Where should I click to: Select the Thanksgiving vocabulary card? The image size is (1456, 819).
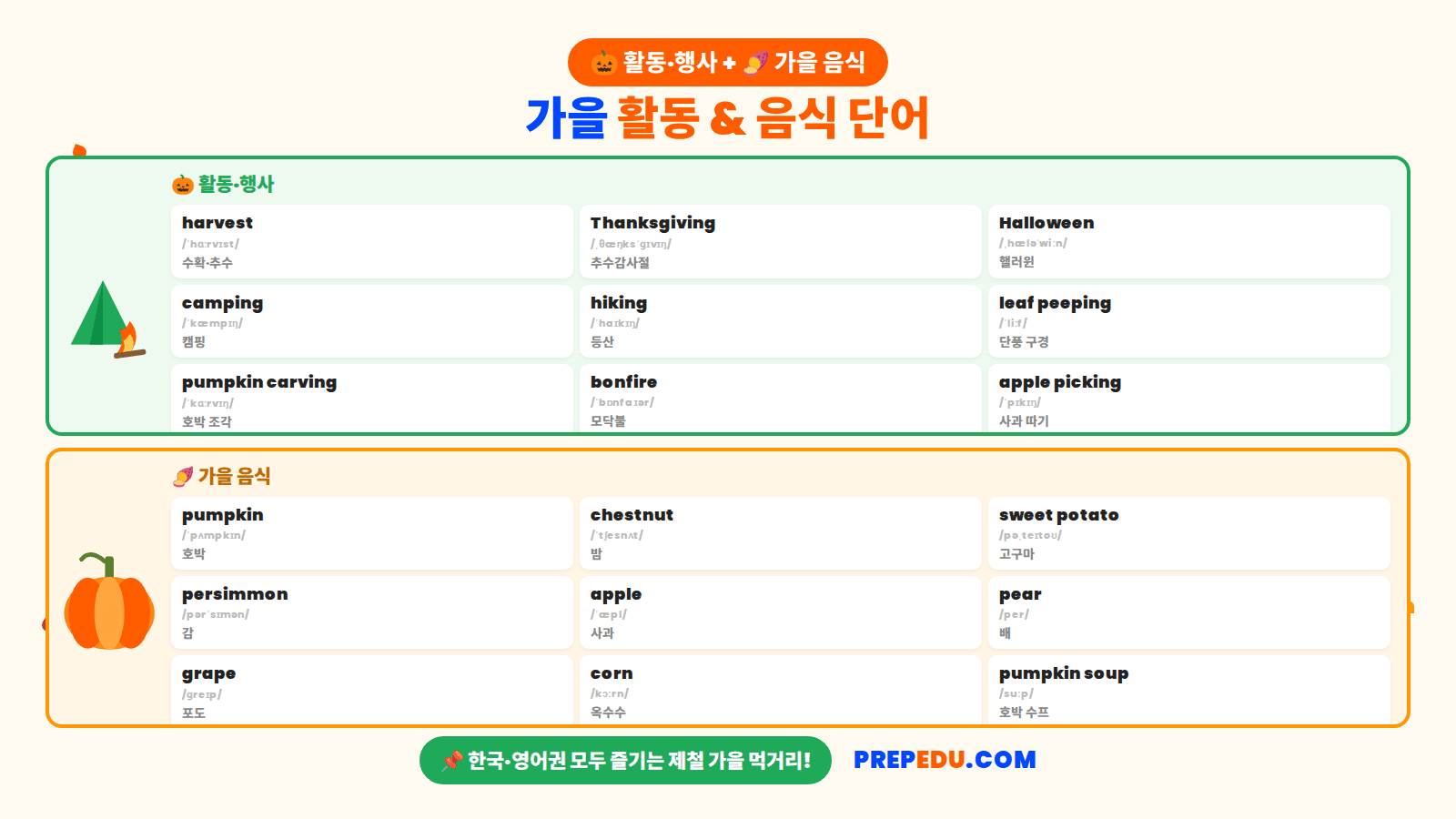click(781, 241)
